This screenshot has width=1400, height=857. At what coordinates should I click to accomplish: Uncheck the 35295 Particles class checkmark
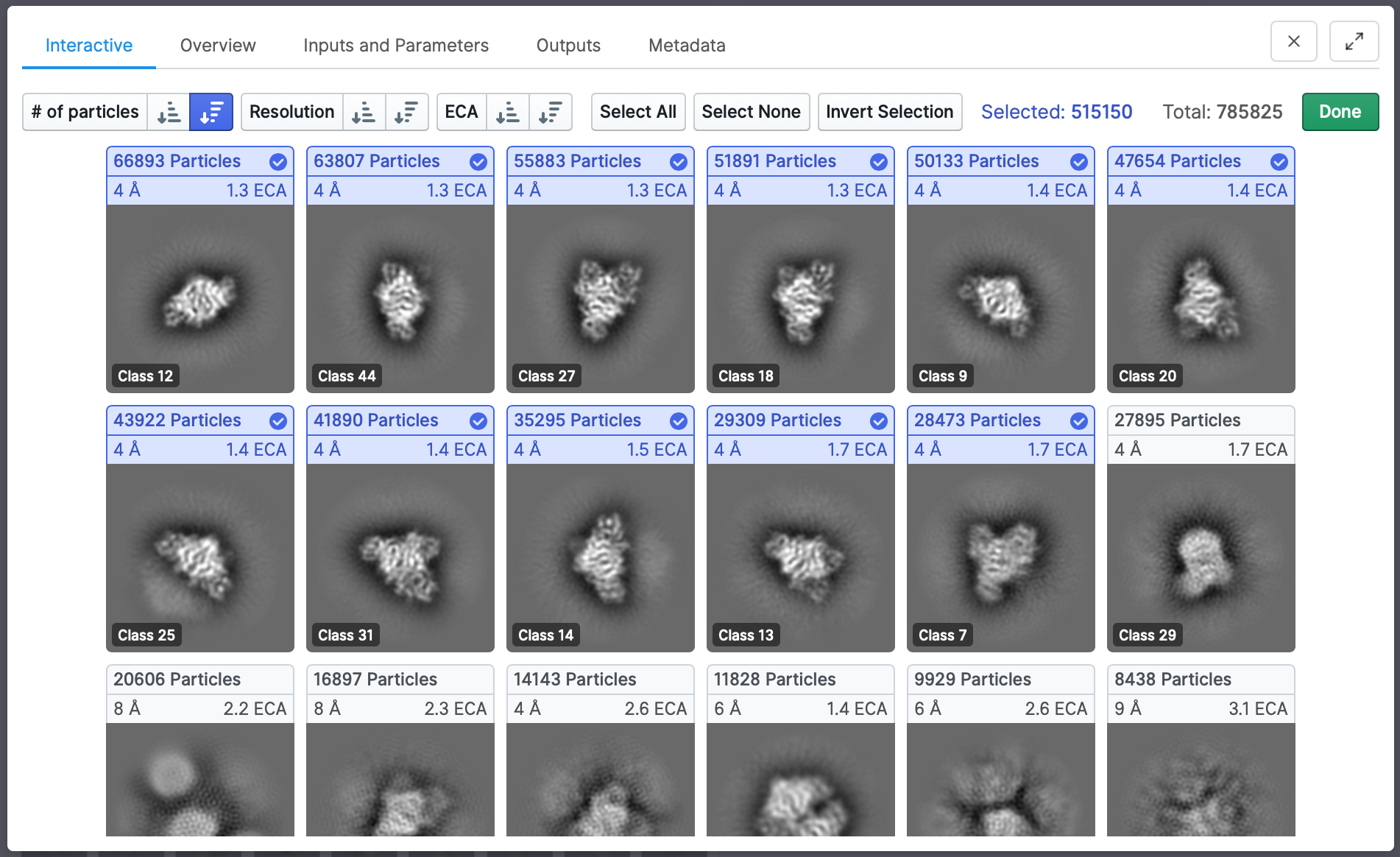click(679, 421)
